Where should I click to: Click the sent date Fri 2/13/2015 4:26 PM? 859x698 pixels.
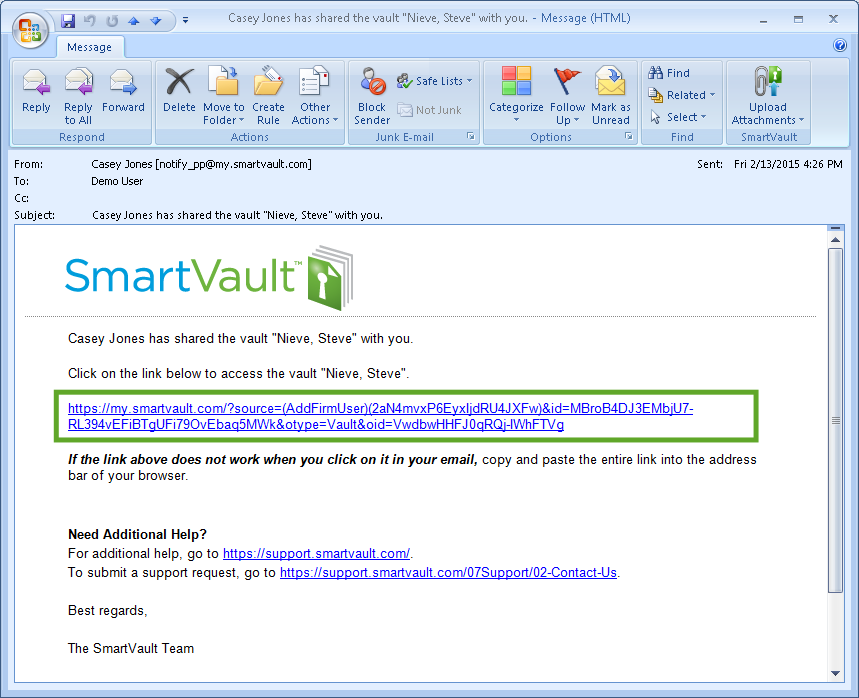788,164
